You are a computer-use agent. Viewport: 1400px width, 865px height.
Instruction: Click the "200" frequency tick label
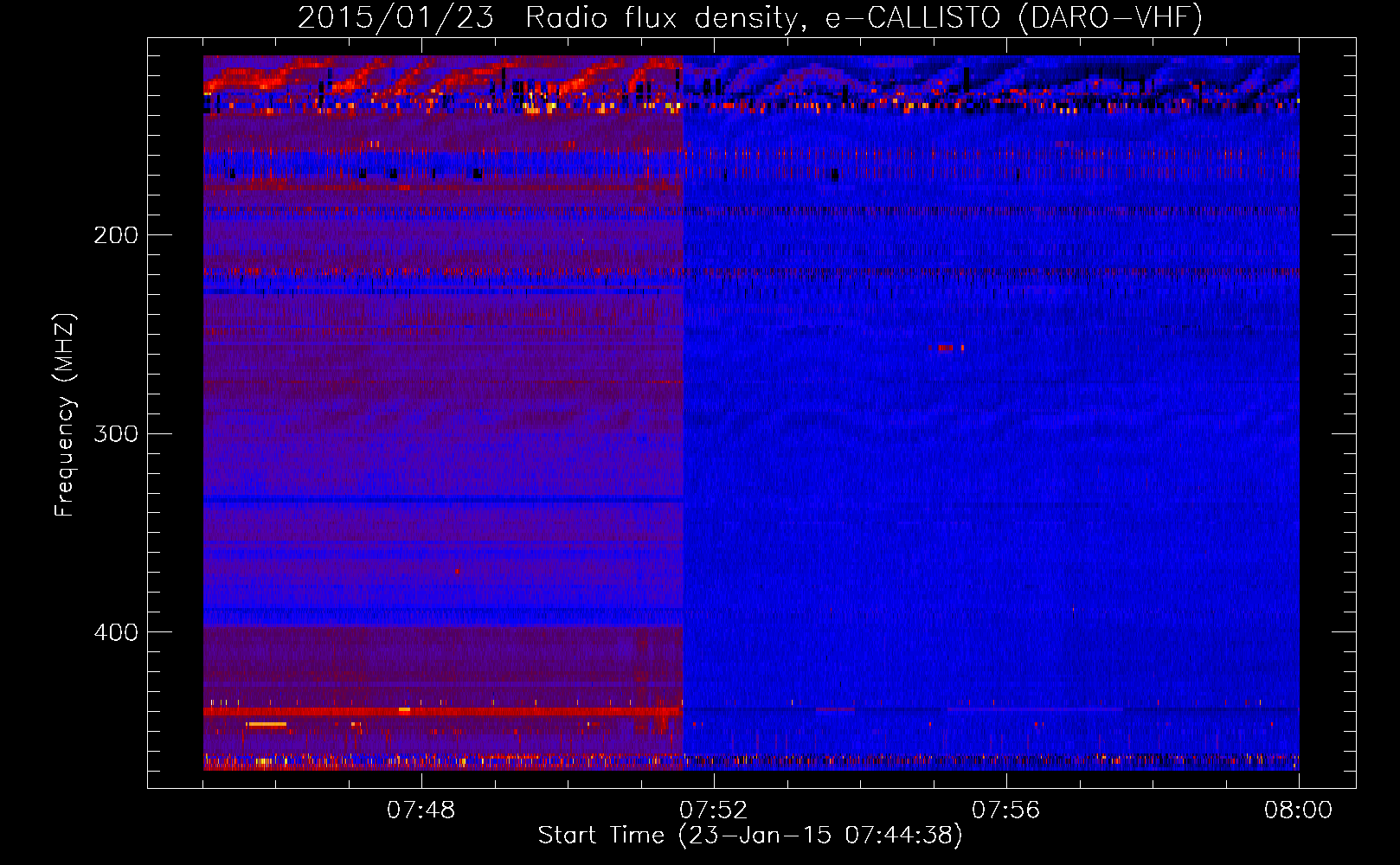(x=116, y=235)
